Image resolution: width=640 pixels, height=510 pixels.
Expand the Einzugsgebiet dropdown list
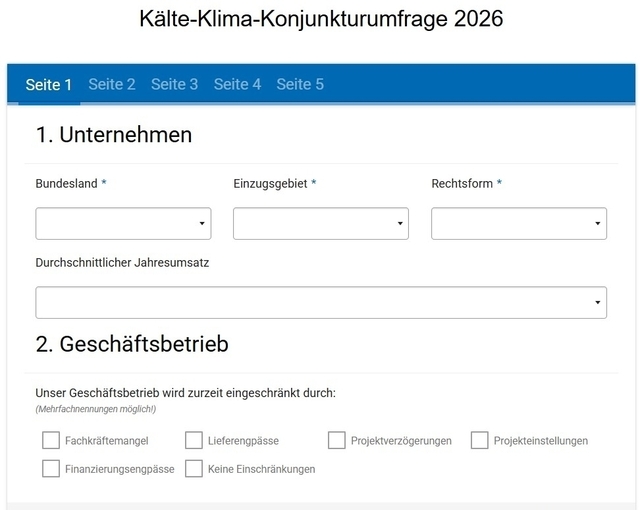pos(320,224)
